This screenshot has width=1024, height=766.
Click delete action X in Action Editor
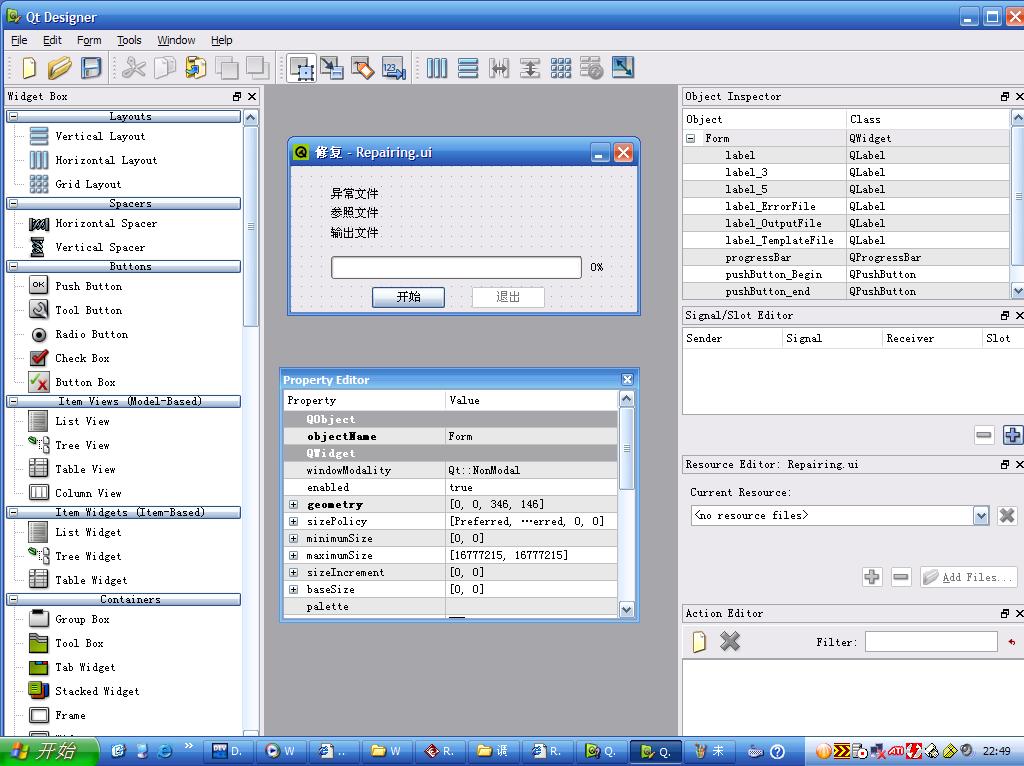pos(729,642)
